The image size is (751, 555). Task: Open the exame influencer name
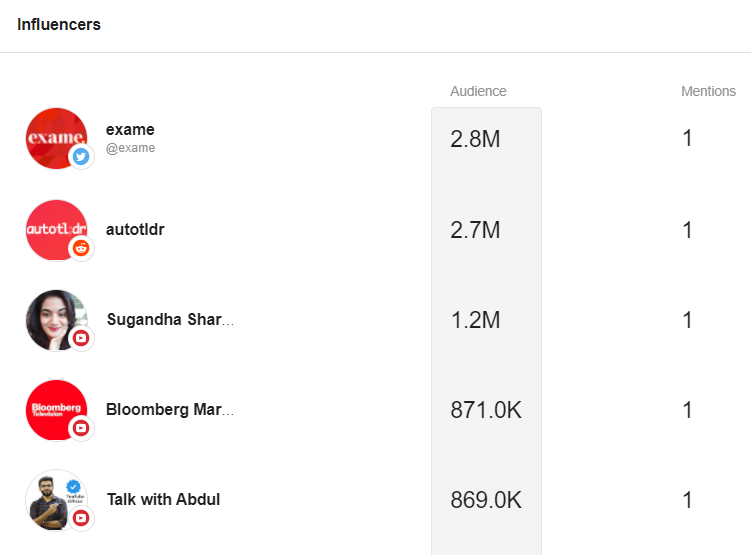130,130
